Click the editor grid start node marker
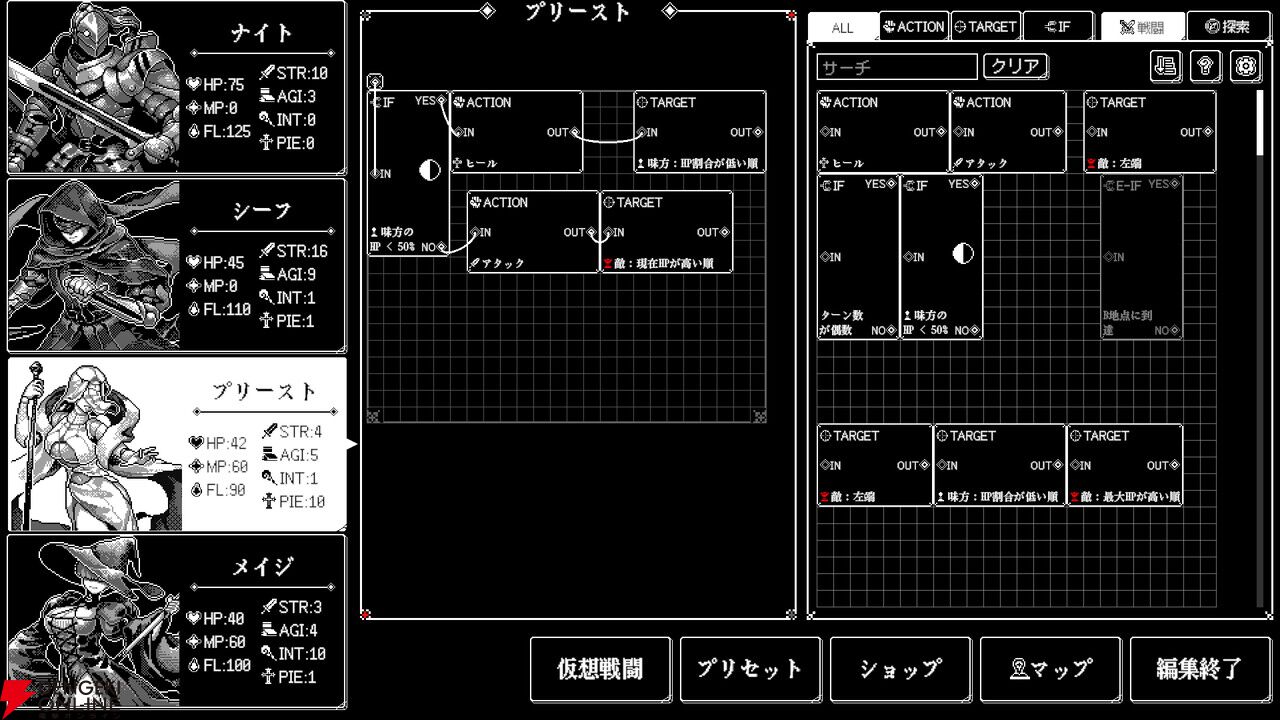The width and height of the screenshot is (1280, 720). (x=375, y=81)
